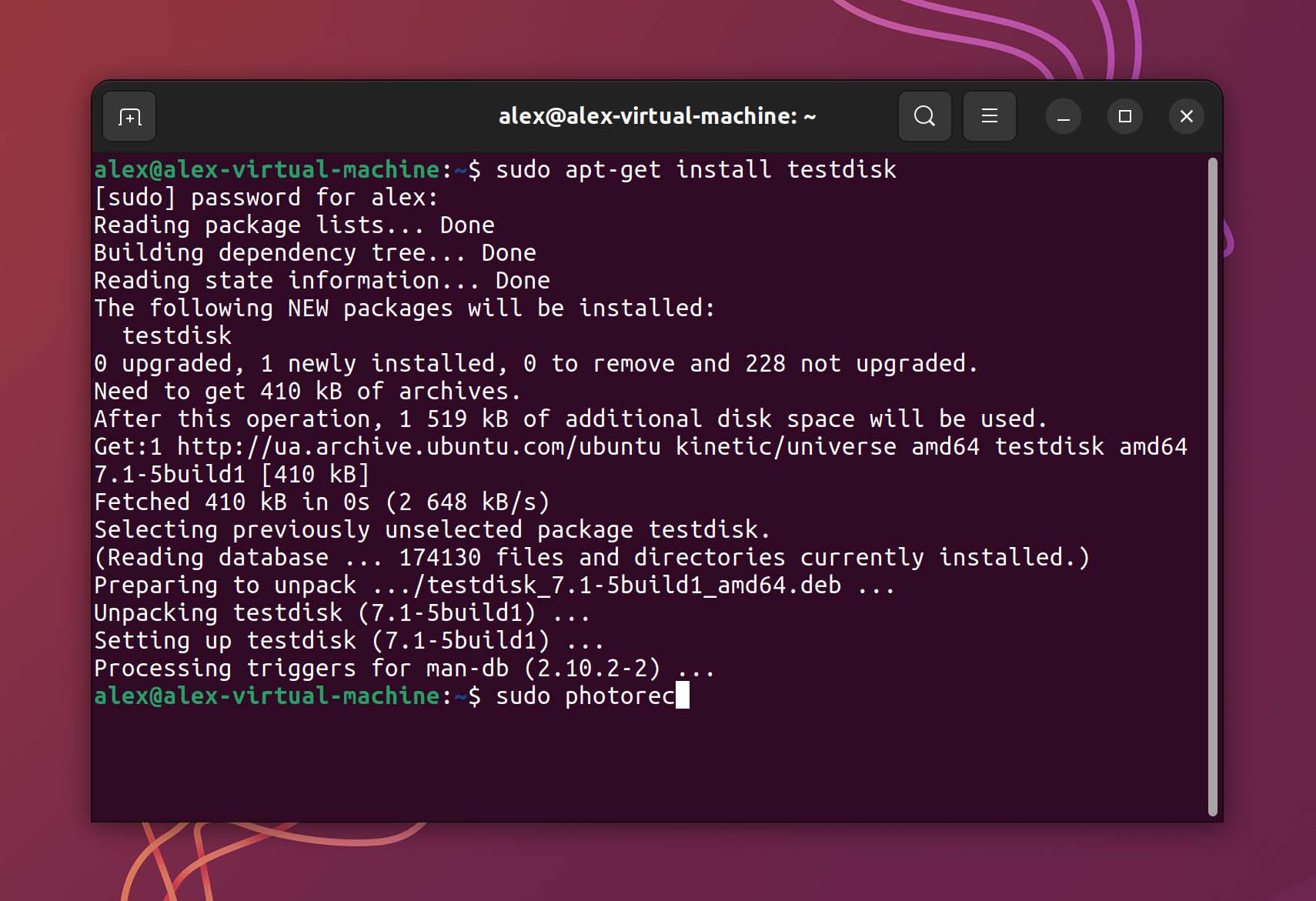Maximize the terminal window
1316x901 pixels.
click(1124, 116)
